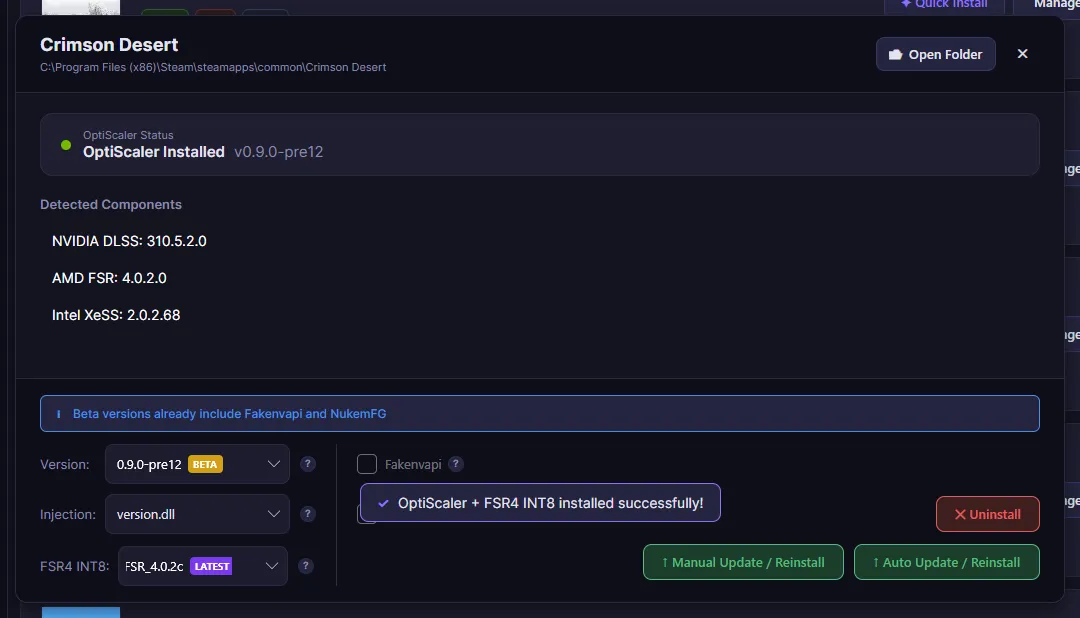
Task: Click the AMD FSR: 4.0.2.0 text
Action: [110, 278]
